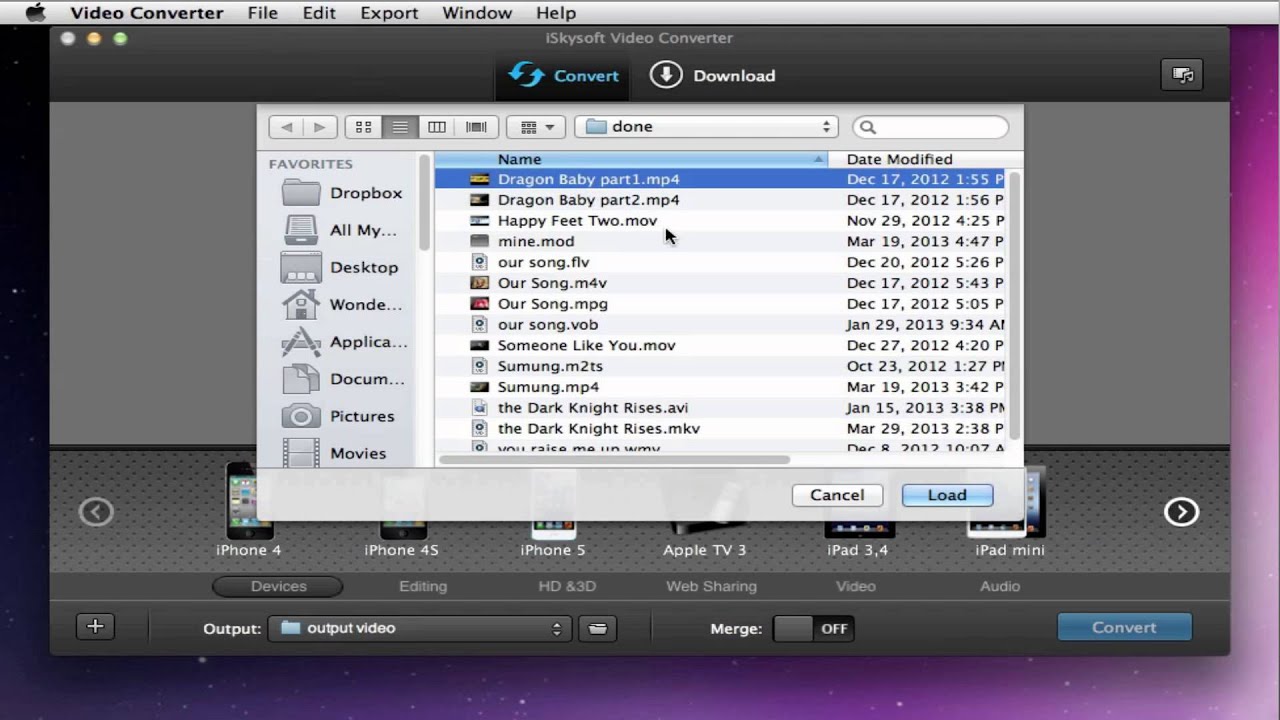Open the item arrangement dropdown
This screenshot has height=720, width=1280.
coord(537,127)
